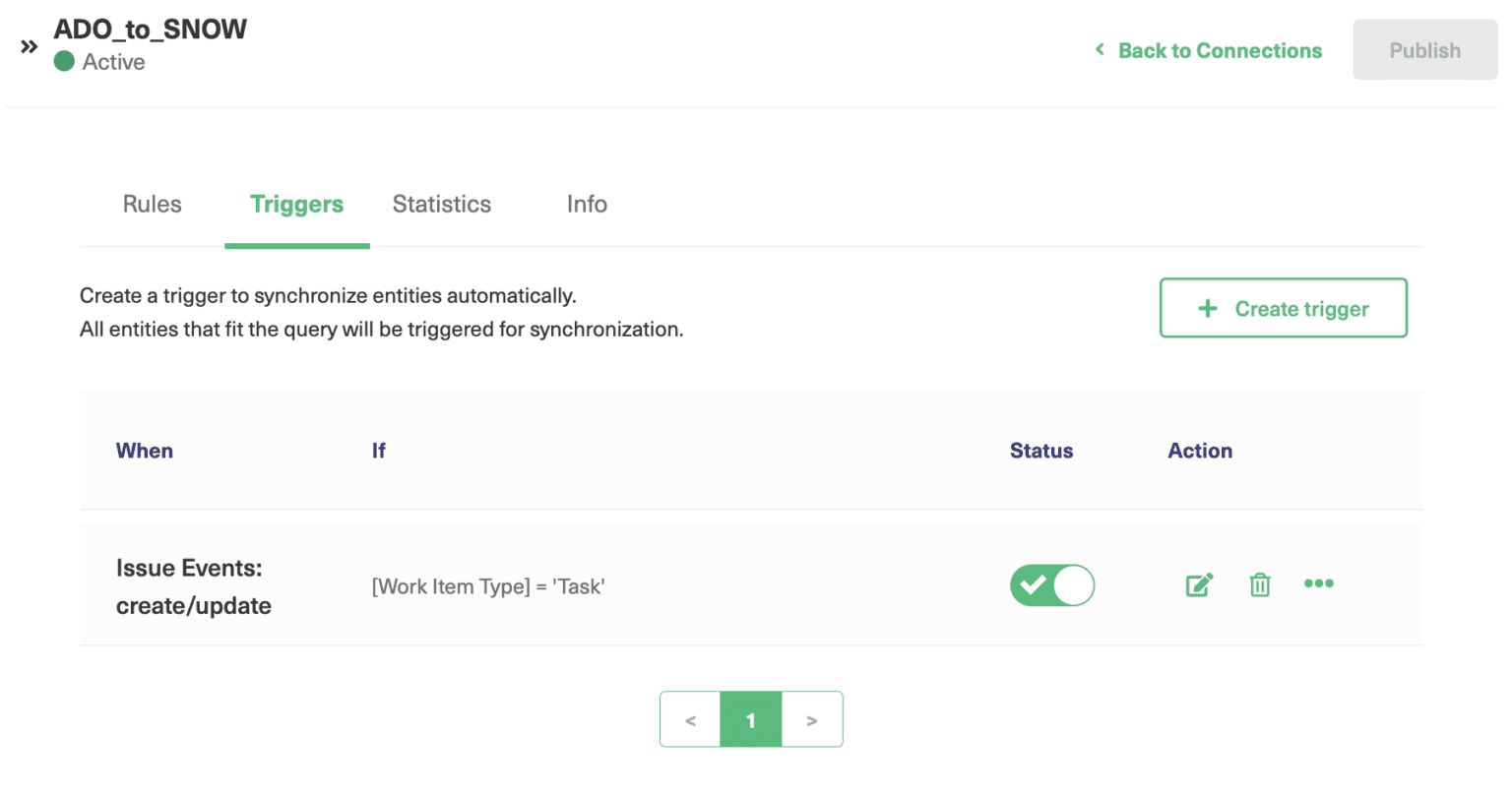This screenshot has height=795, width=1512.
Task: Open the edit trigger pencil icon
Action: click(x=1199, y=584)
